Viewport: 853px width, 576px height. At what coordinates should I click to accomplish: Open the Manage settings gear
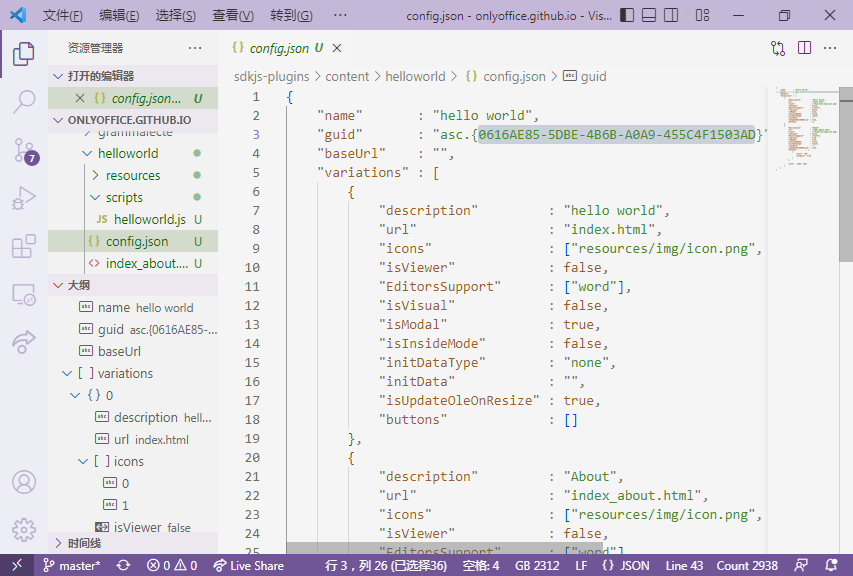(24, 529)
